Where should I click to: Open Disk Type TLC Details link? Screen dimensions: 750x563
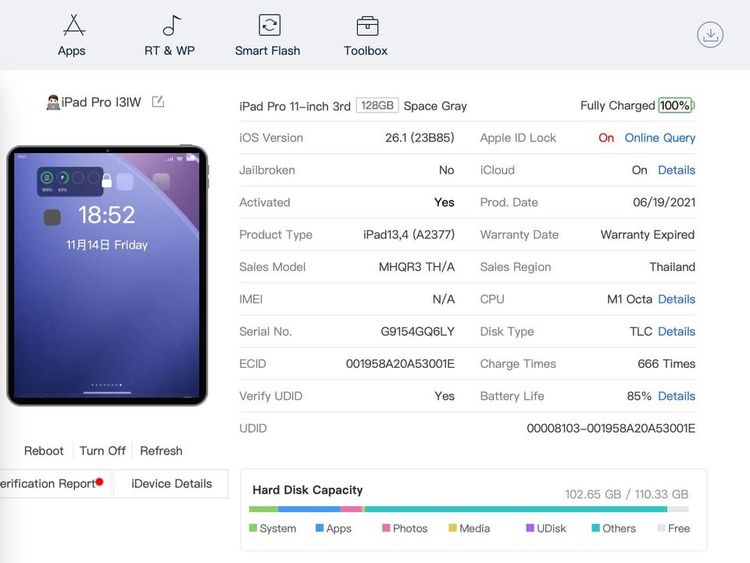click(676, 331)
